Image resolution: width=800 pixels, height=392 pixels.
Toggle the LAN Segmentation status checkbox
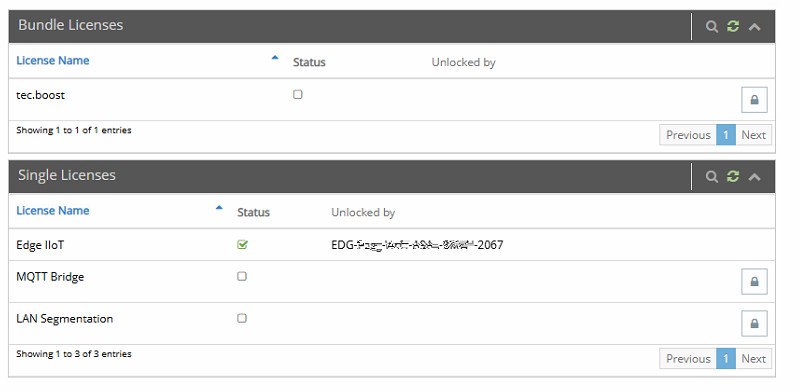pos(242,318)
